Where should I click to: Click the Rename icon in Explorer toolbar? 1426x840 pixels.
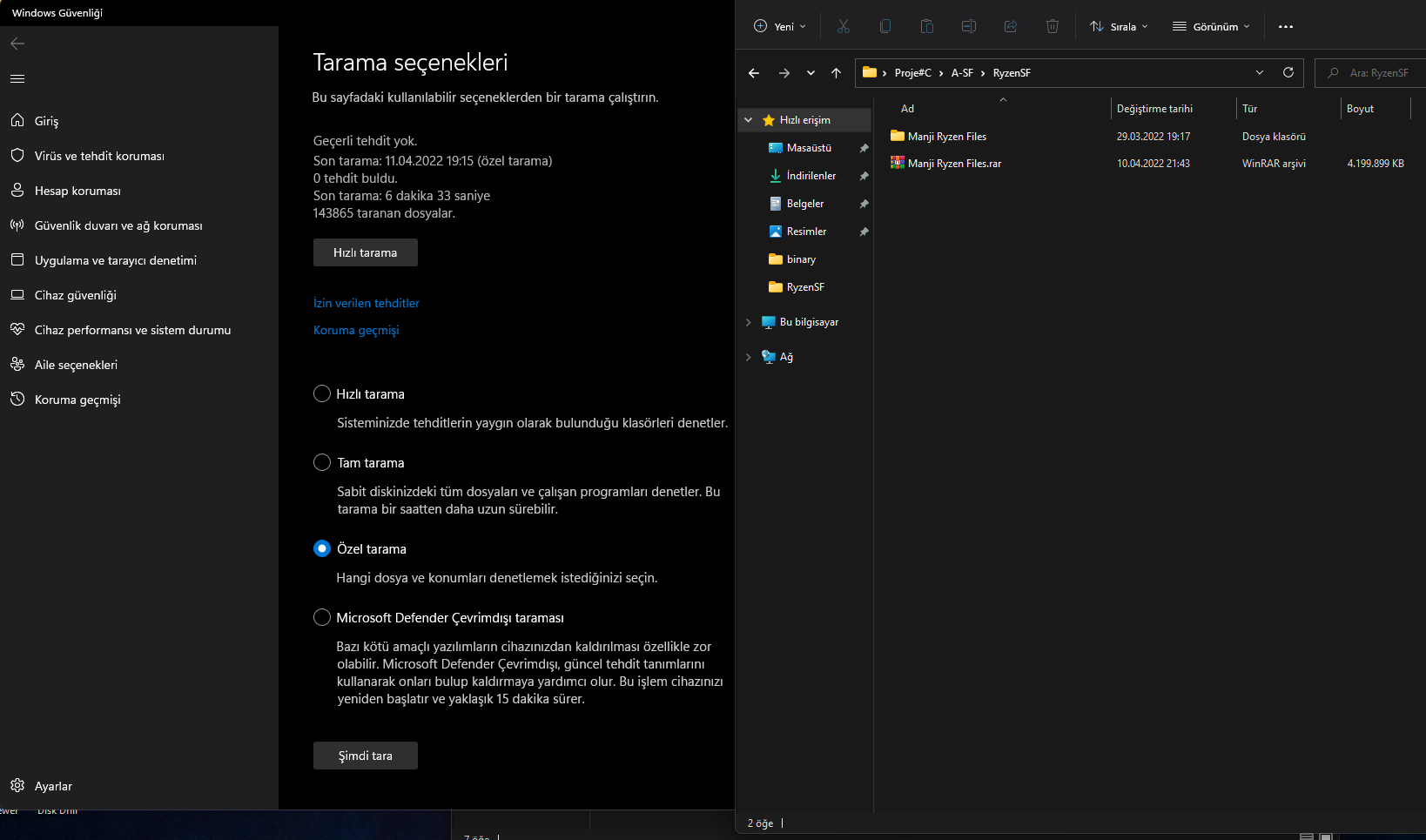969,26
